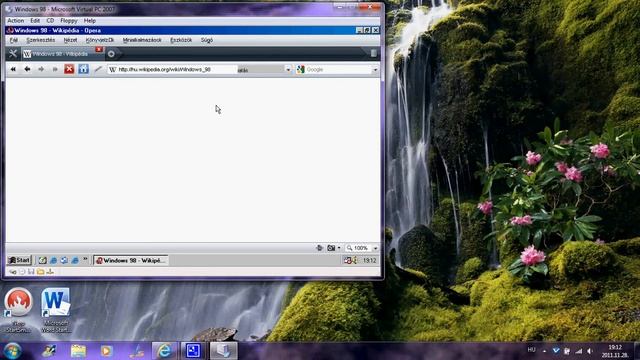Expand the search engine dropdown arrow
640x360 pixels.
click(375, 70)
